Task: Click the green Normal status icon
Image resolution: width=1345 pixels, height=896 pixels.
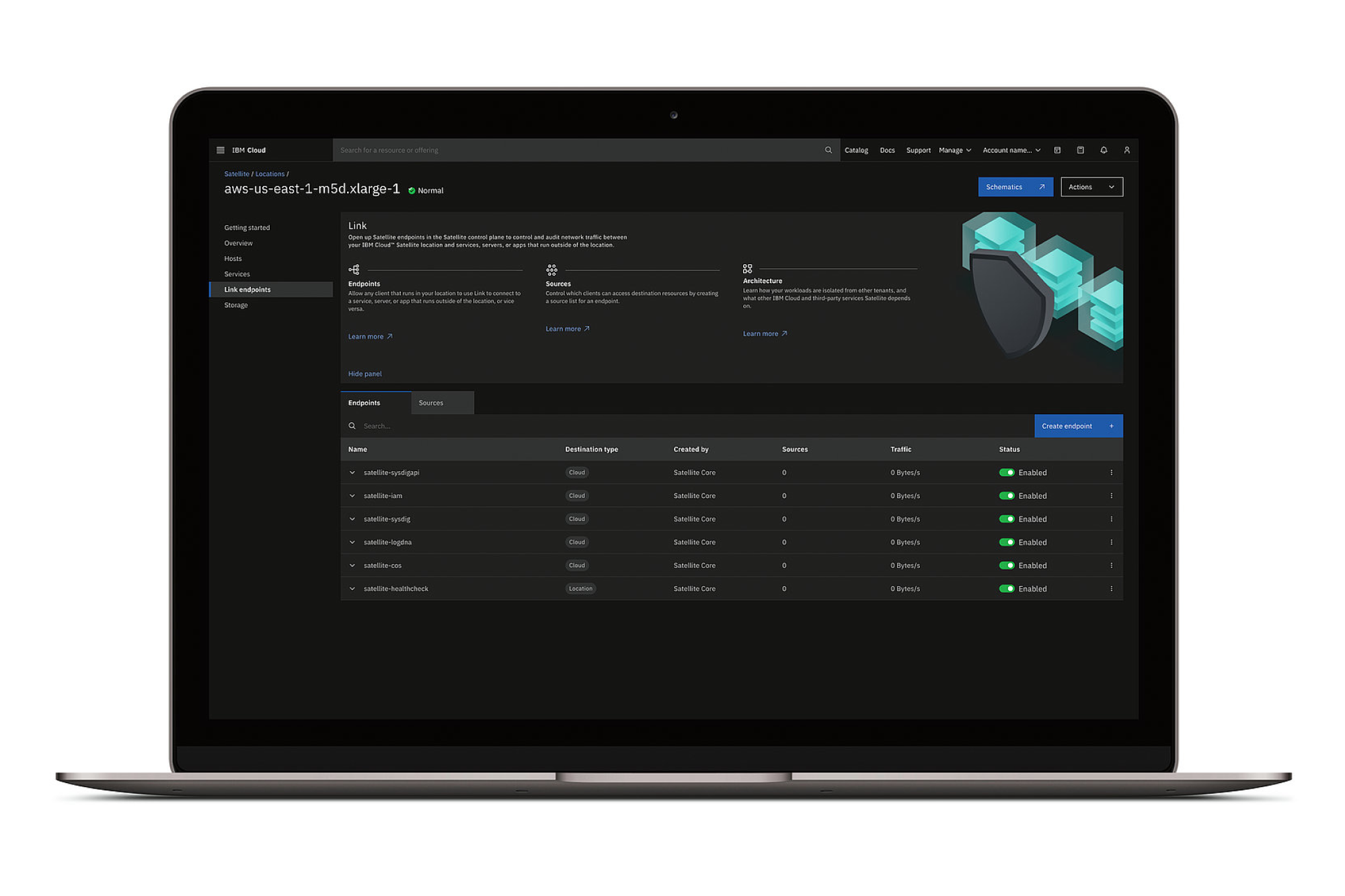Action: [x=412, y=190]
